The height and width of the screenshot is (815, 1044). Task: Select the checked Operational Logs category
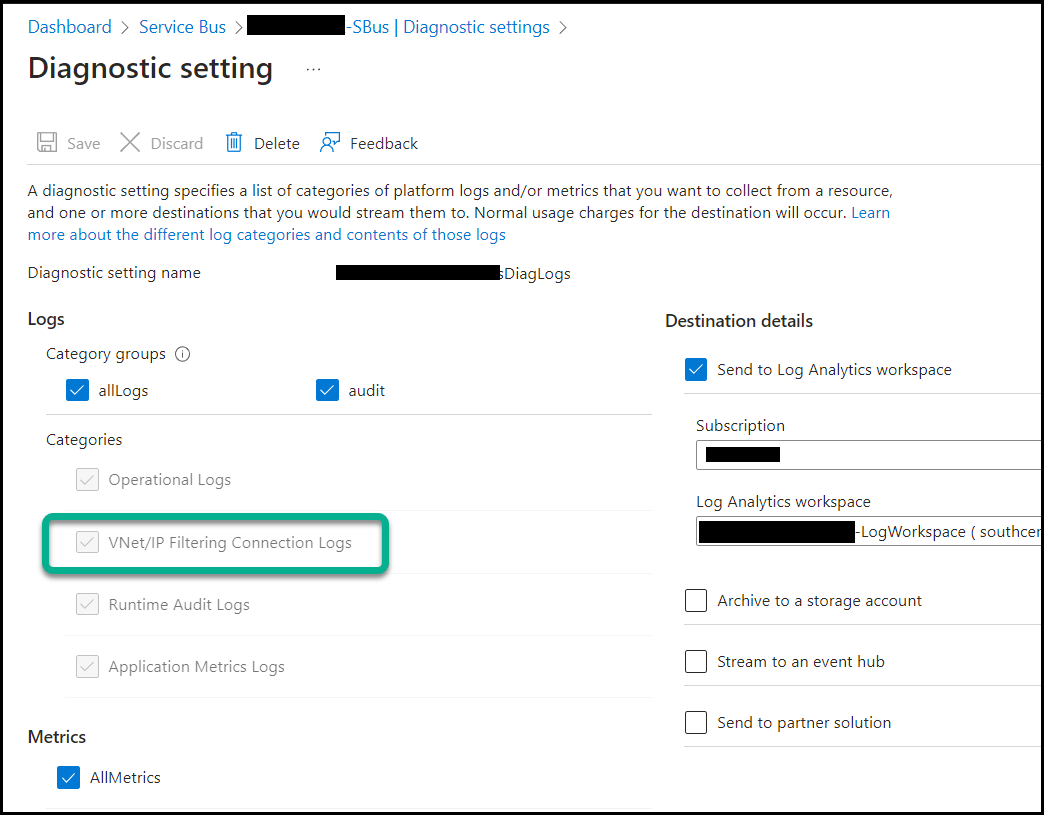(x=87, y=479)
